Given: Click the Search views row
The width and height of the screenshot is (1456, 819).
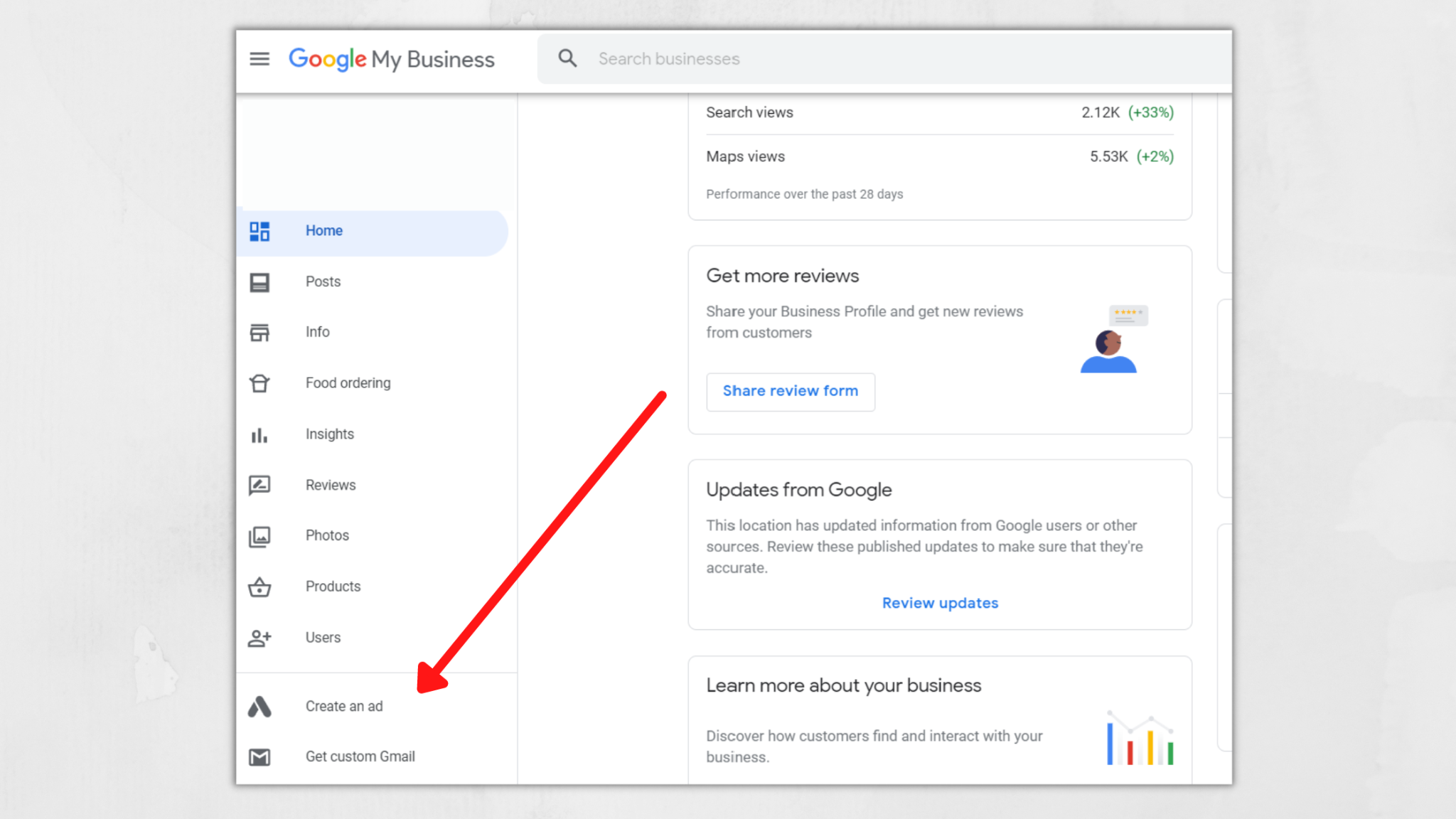Looking at the screenshot, I should coord(940,113).
